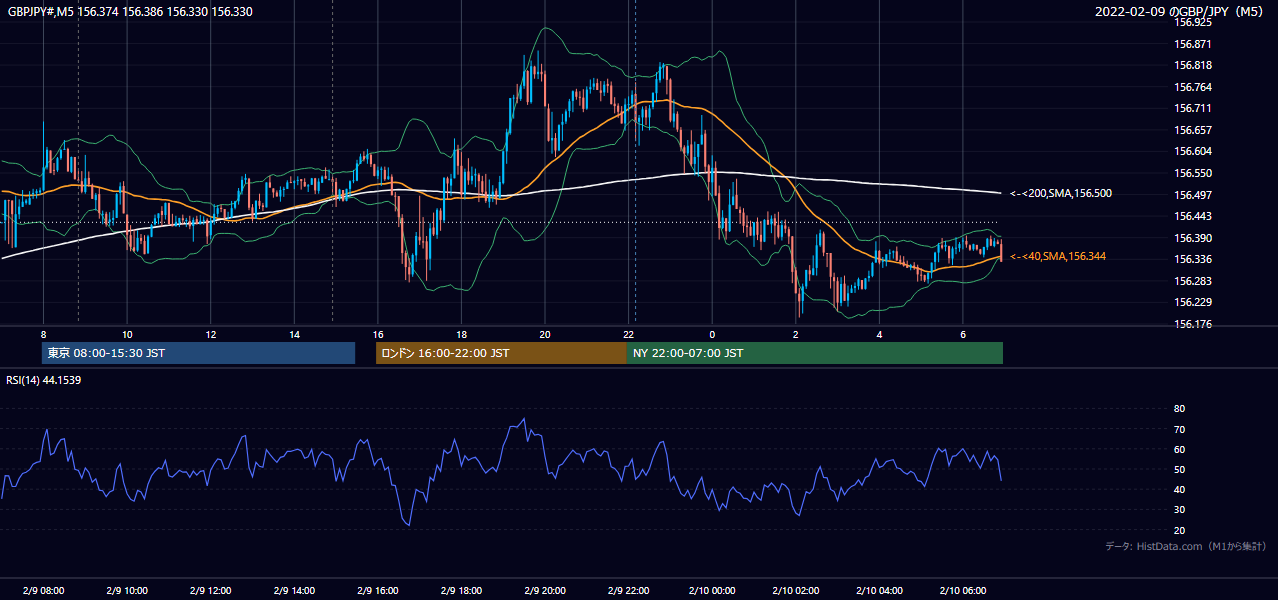This screenshot has width=1278, height=600.
Task: Click hour label 6 under price chart
Action: 963,334
